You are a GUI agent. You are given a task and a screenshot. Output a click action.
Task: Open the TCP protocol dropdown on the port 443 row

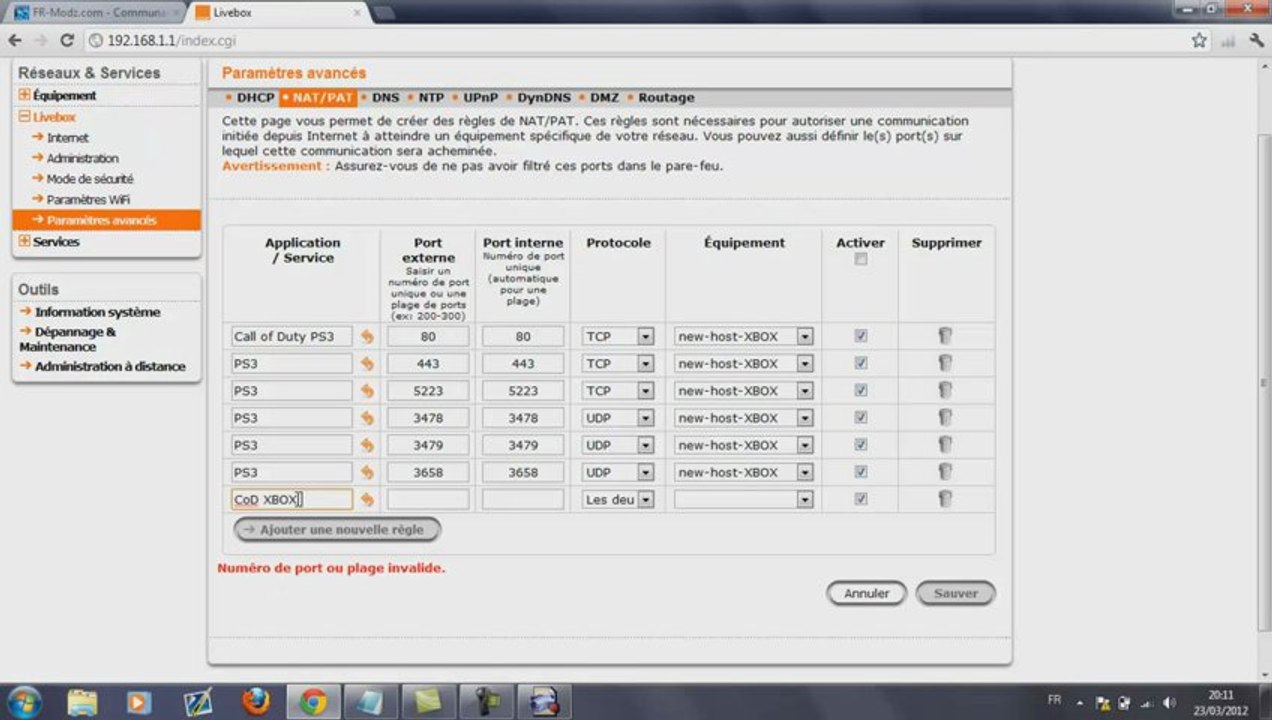tap(618, 364)
